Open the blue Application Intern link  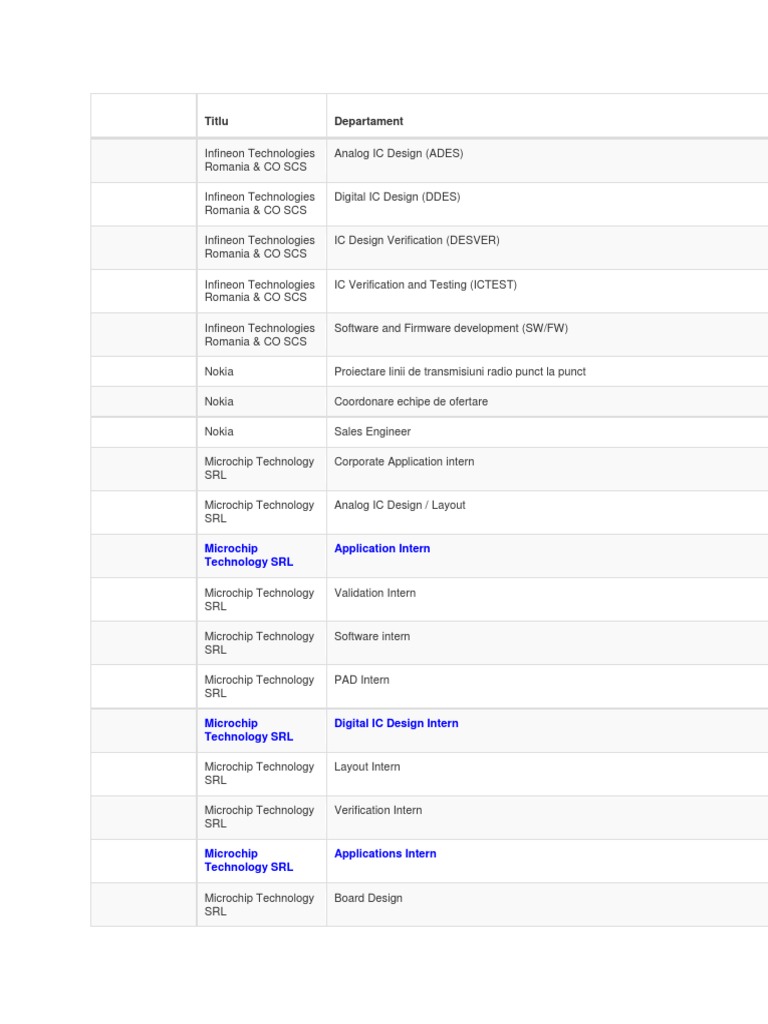pyautogui.click(x=382, y=549)
